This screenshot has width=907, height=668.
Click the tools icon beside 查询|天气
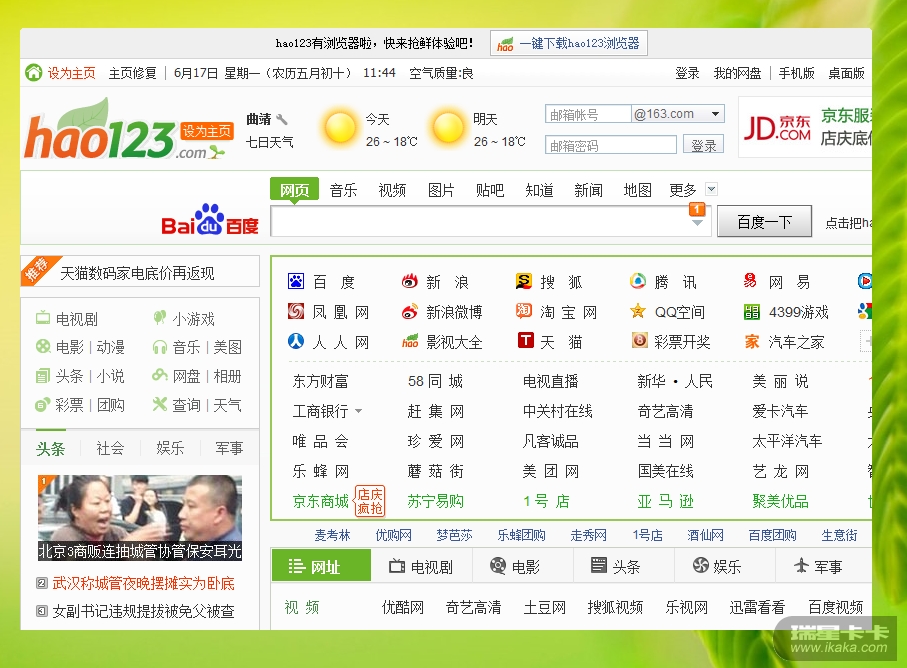(160, 404)
